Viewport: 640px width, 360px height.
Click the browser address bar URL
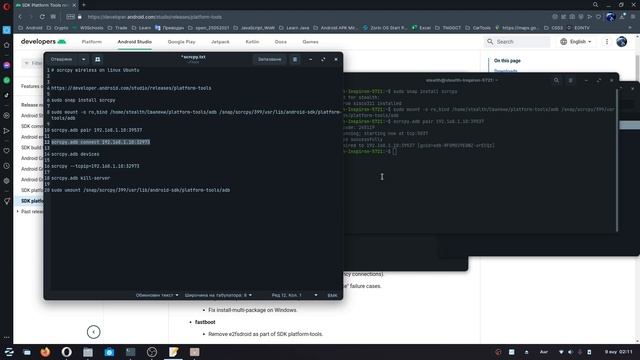pyautogui.click(x=155, y=17)
